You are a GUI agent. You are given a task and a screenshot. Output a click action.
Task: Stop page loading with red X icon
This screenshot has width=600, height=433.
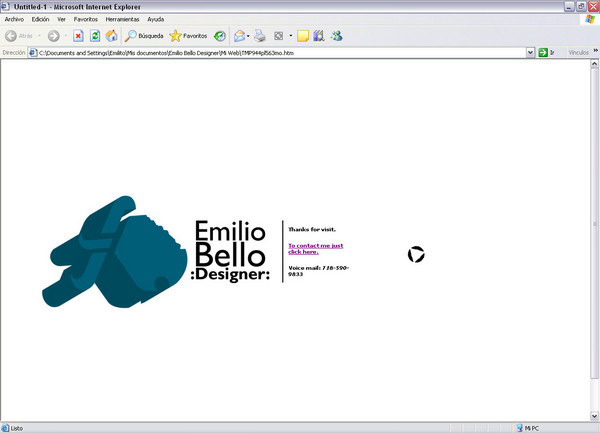click(78, 36)
